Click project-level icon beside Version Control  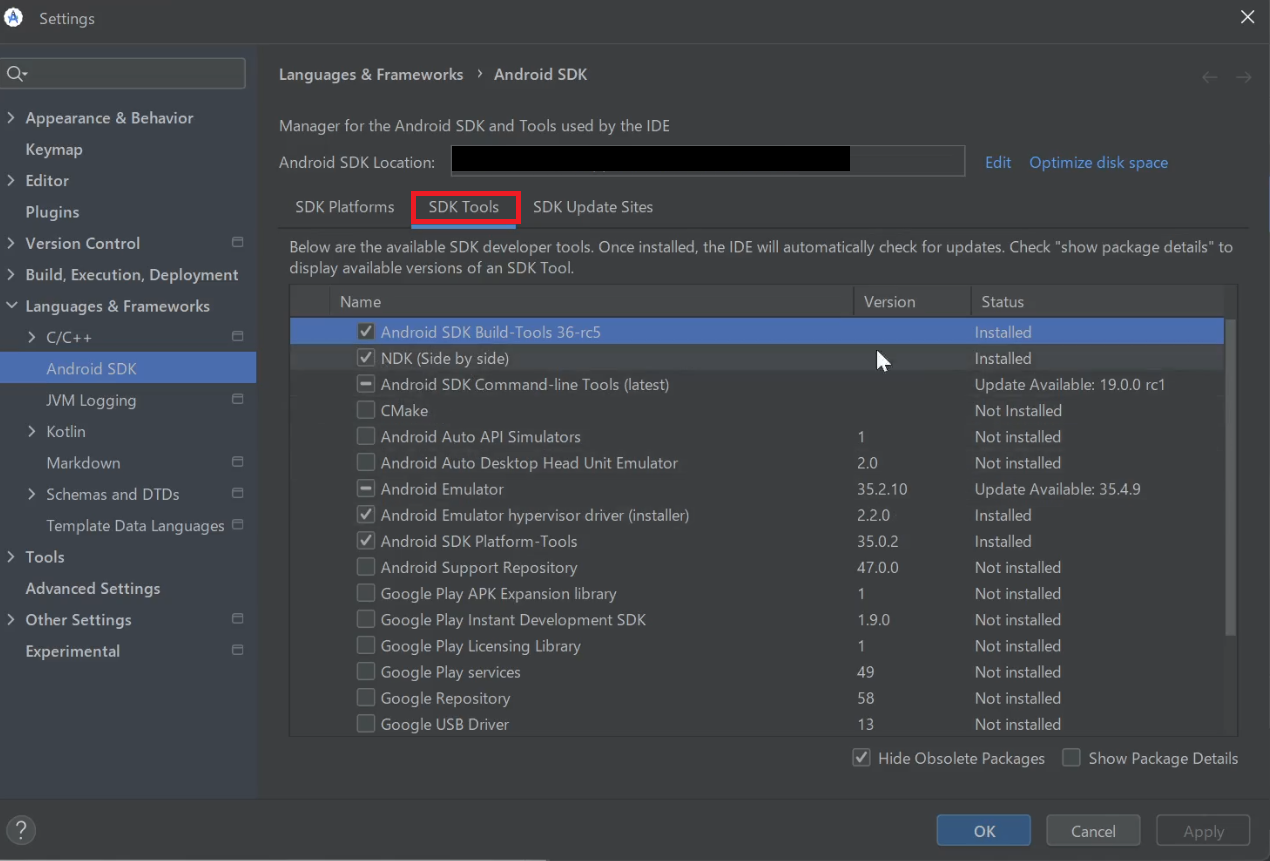coord(237,243)
